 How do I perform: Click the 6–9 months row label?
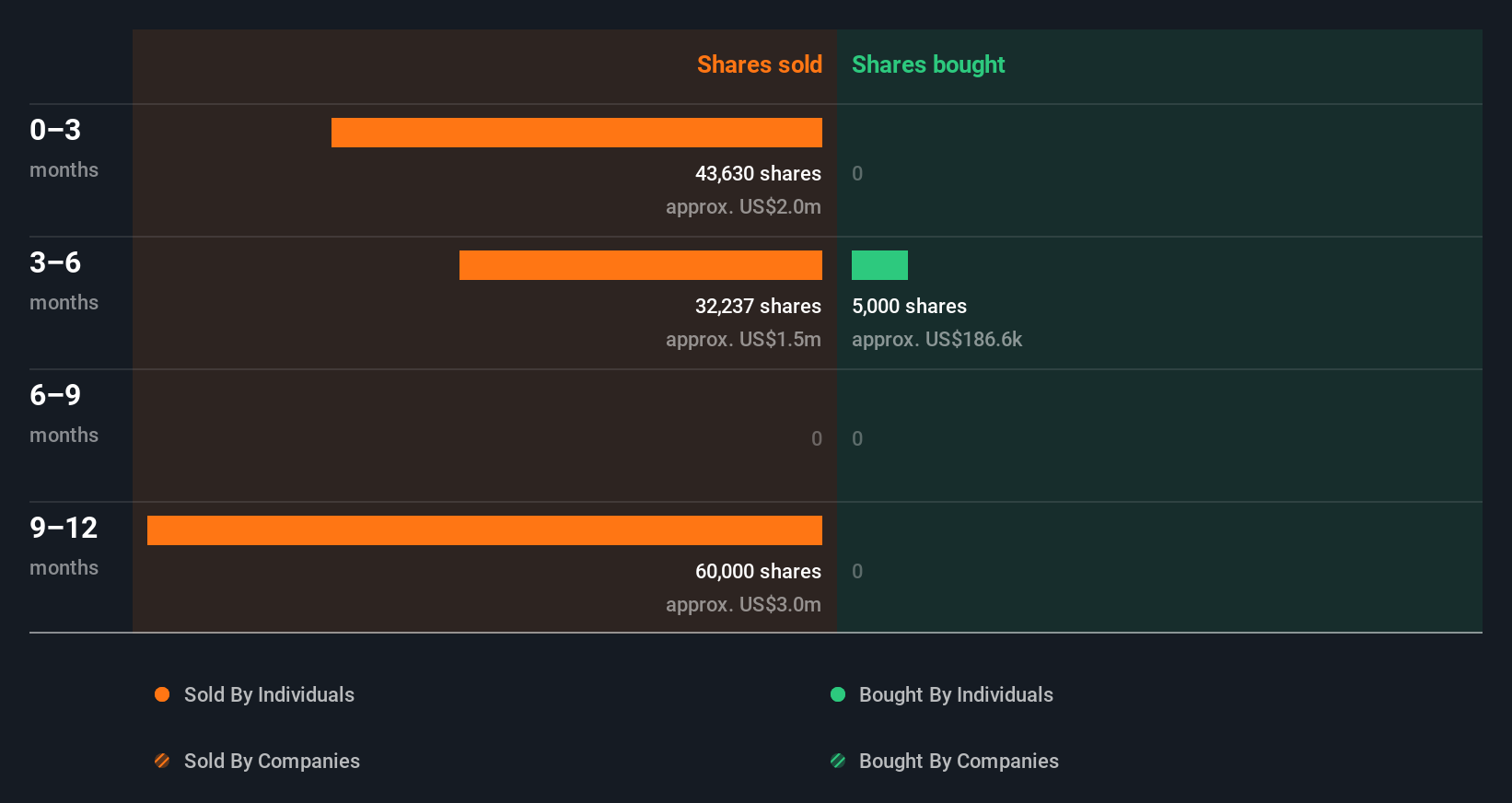(64, 413)
